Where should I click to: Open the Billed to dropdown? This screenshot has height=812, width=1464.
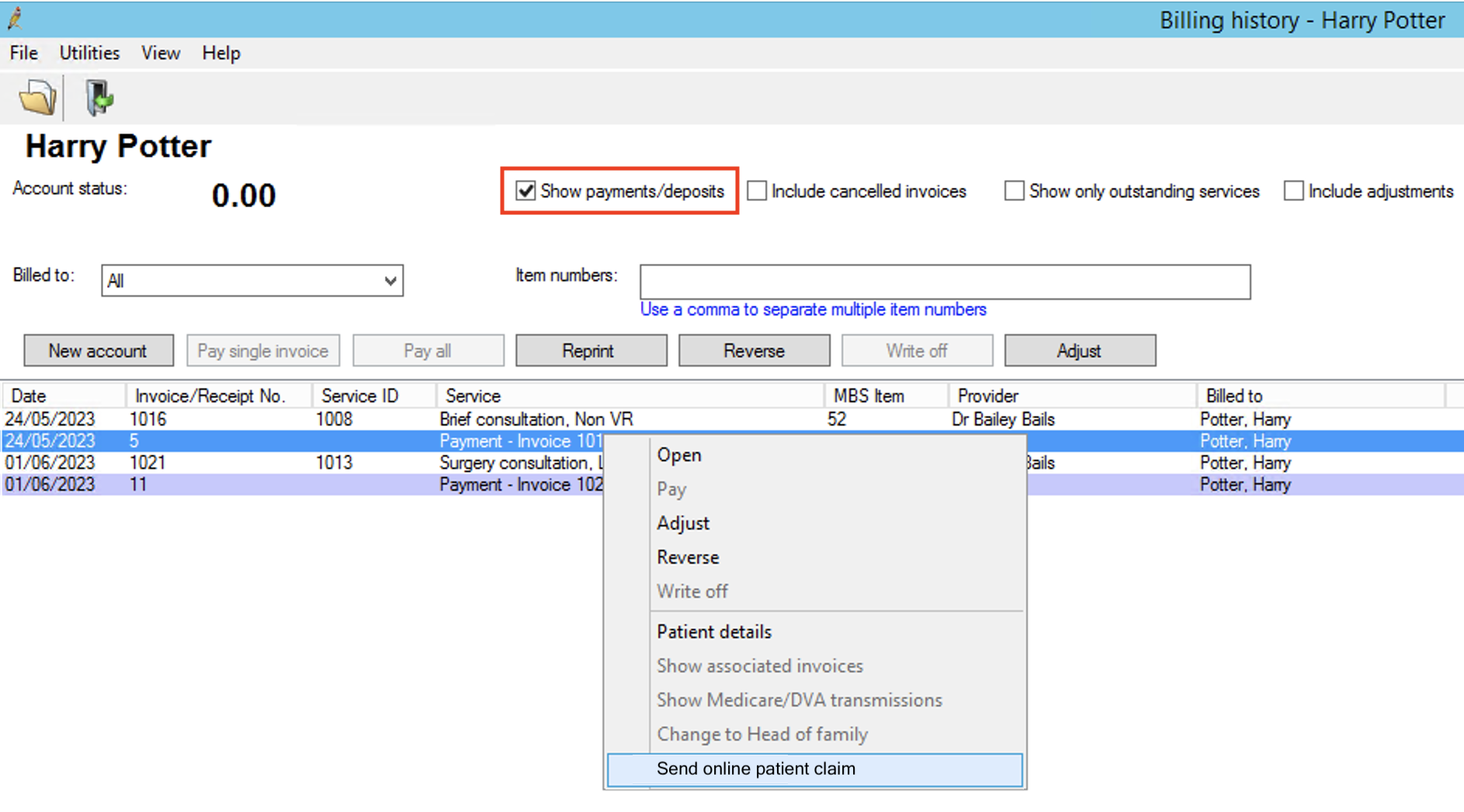click(x=390, y=280)
